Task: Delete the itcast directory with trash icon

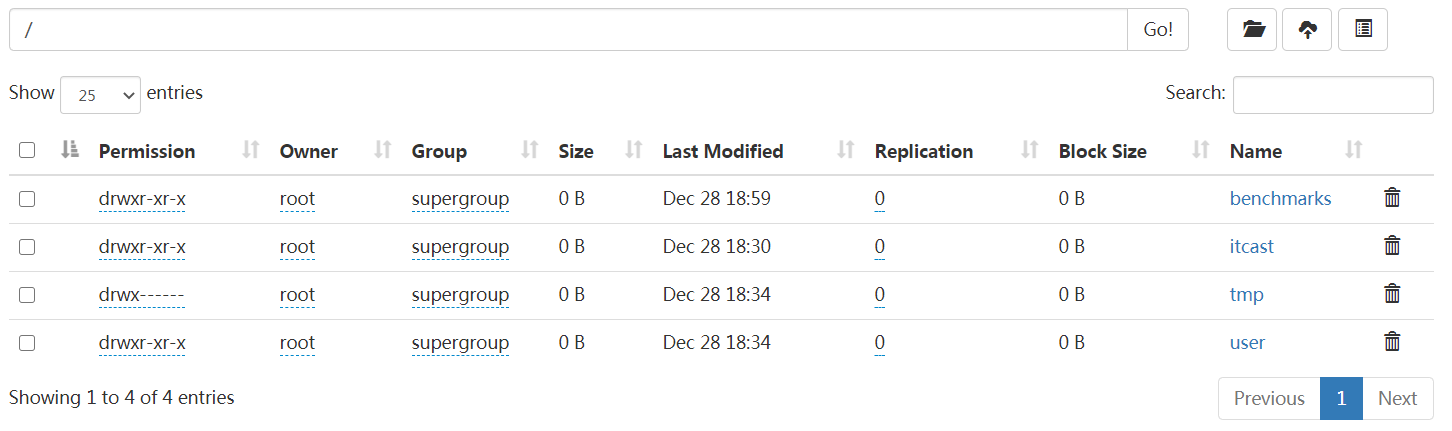Action: [1391, 246]
